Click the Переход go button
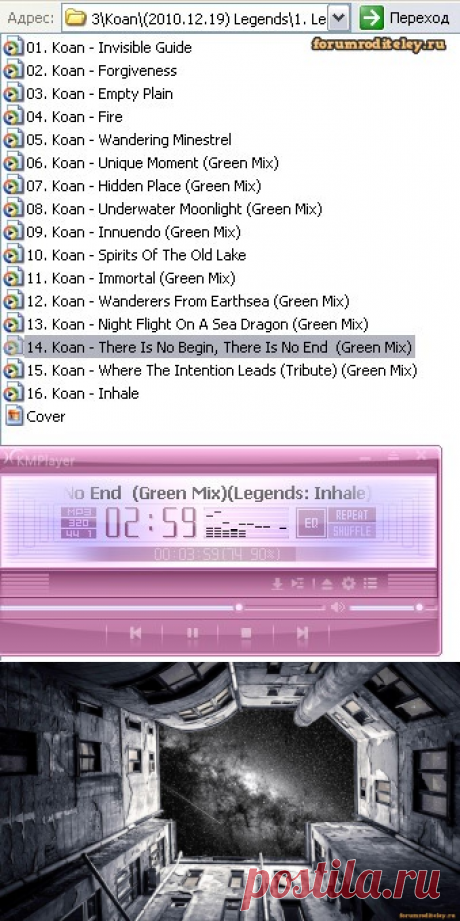Image resolution: width=460 pixels, height=921 pixels. coord(405,18)
